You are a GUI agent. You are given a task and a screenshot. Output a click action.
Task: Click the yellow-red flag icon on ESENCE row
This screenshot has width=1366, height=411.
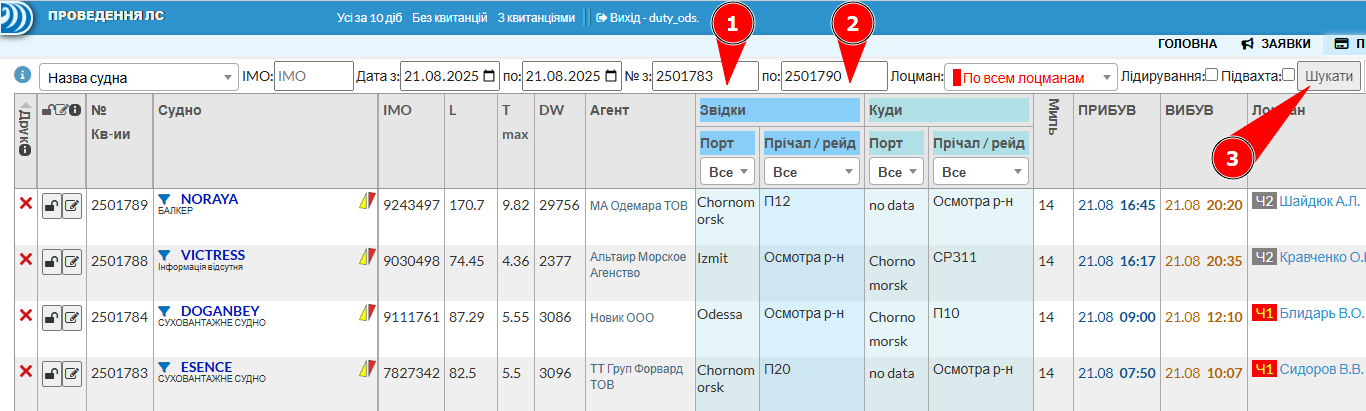tap(368, 369)
